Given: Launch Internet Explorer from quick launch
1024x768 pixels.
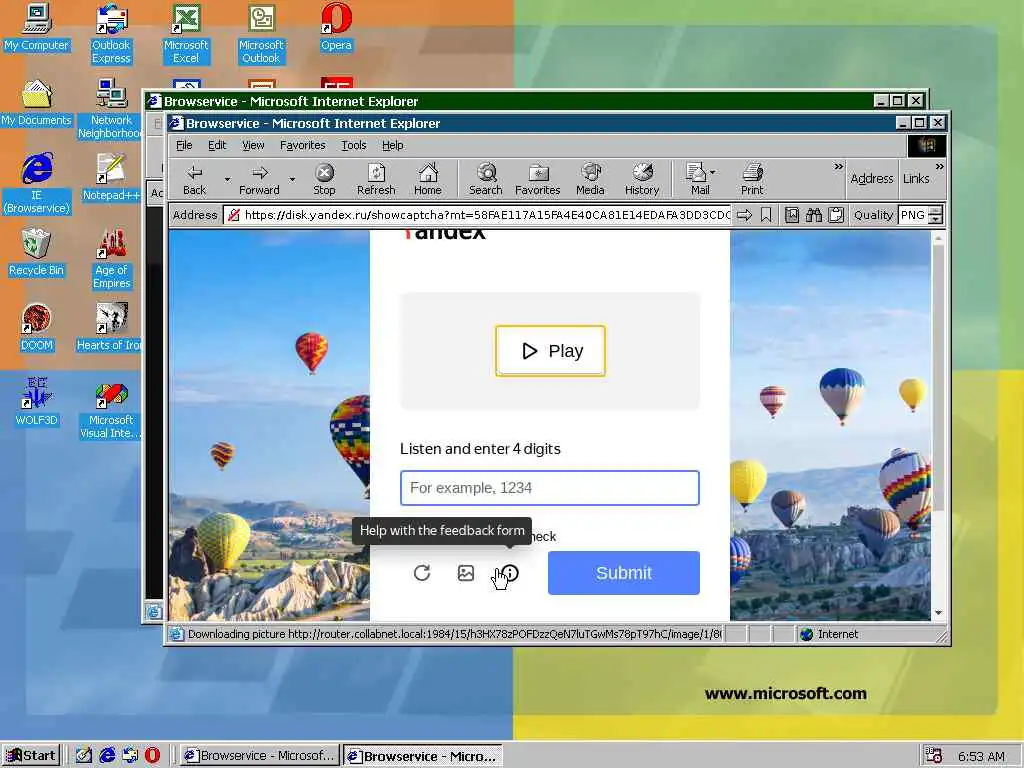Looking at the screenshot, I should (107, 756).
